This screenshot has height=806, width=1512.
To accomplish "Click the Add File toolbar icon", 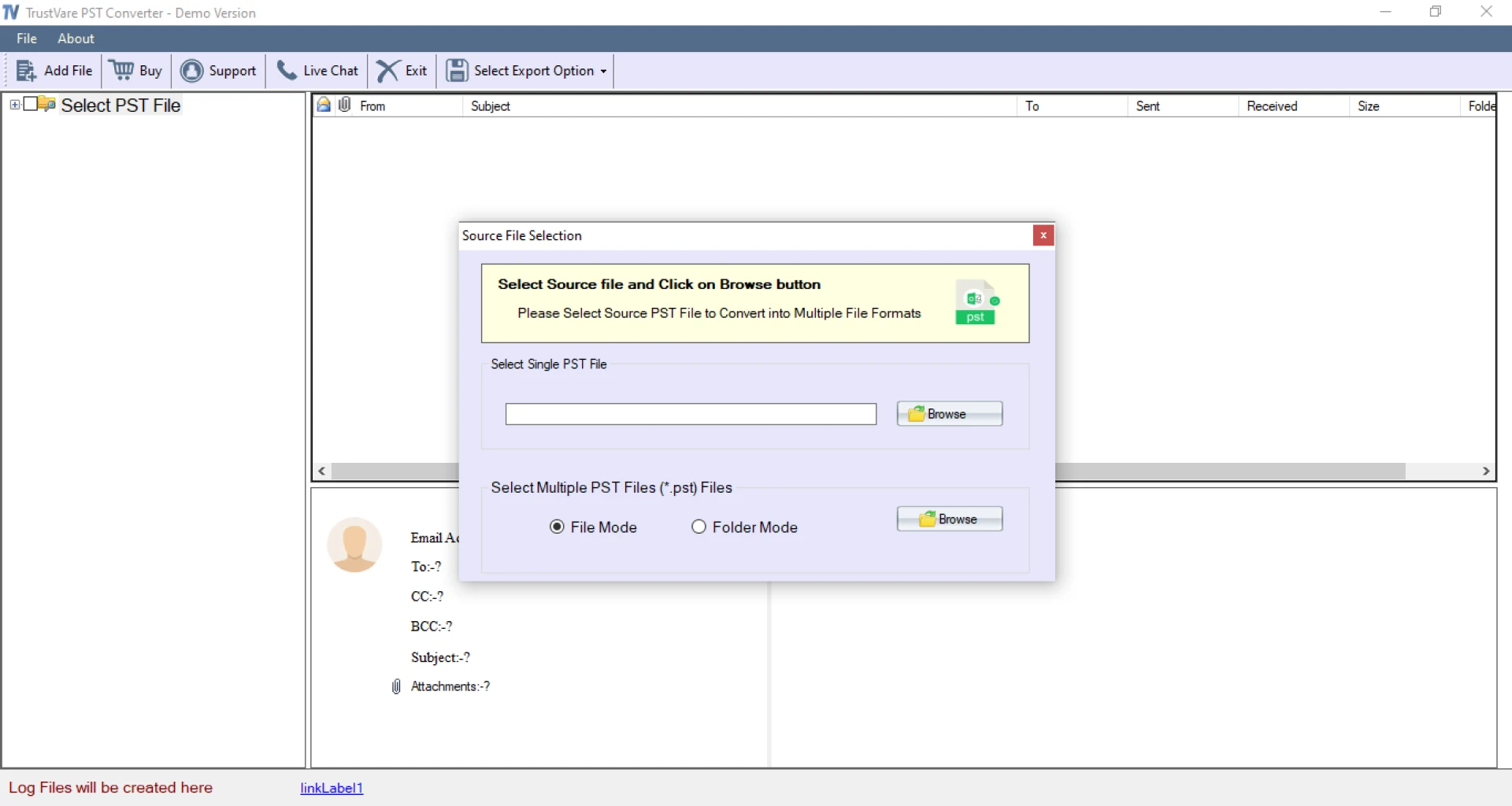I will coord(26,70).
